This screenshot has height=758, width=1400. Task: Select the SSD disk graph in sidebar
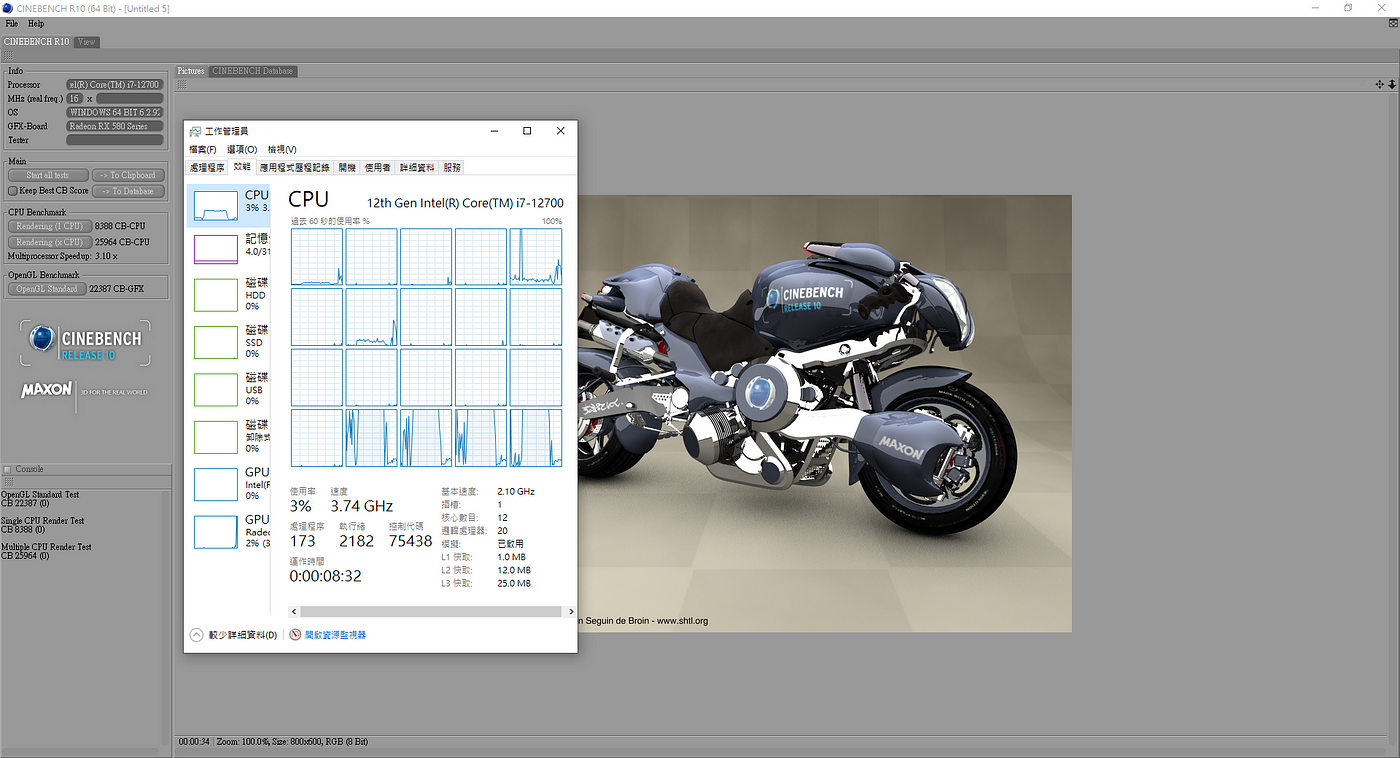[216, 342]
